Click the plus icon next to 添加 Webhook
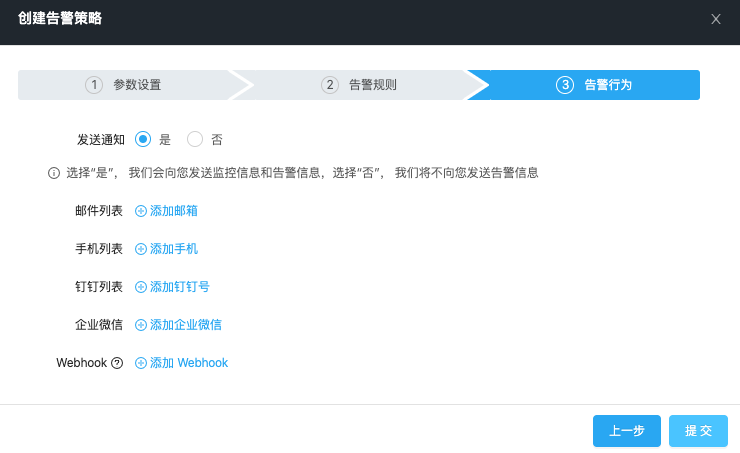This screenshot has height=453, width=740. (x=141, y=363)
